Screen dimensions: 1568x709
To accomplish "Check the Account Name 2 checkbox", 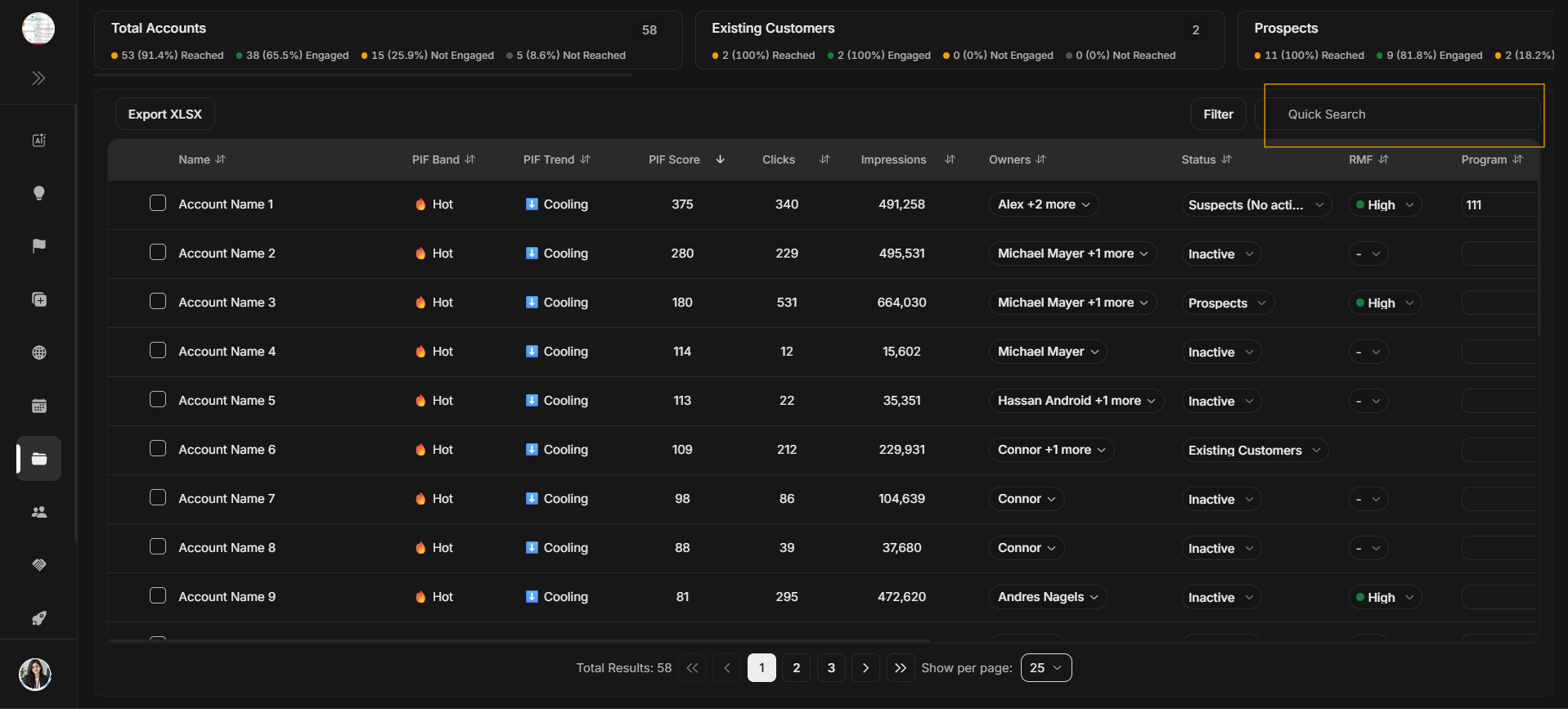I will 158,252.
